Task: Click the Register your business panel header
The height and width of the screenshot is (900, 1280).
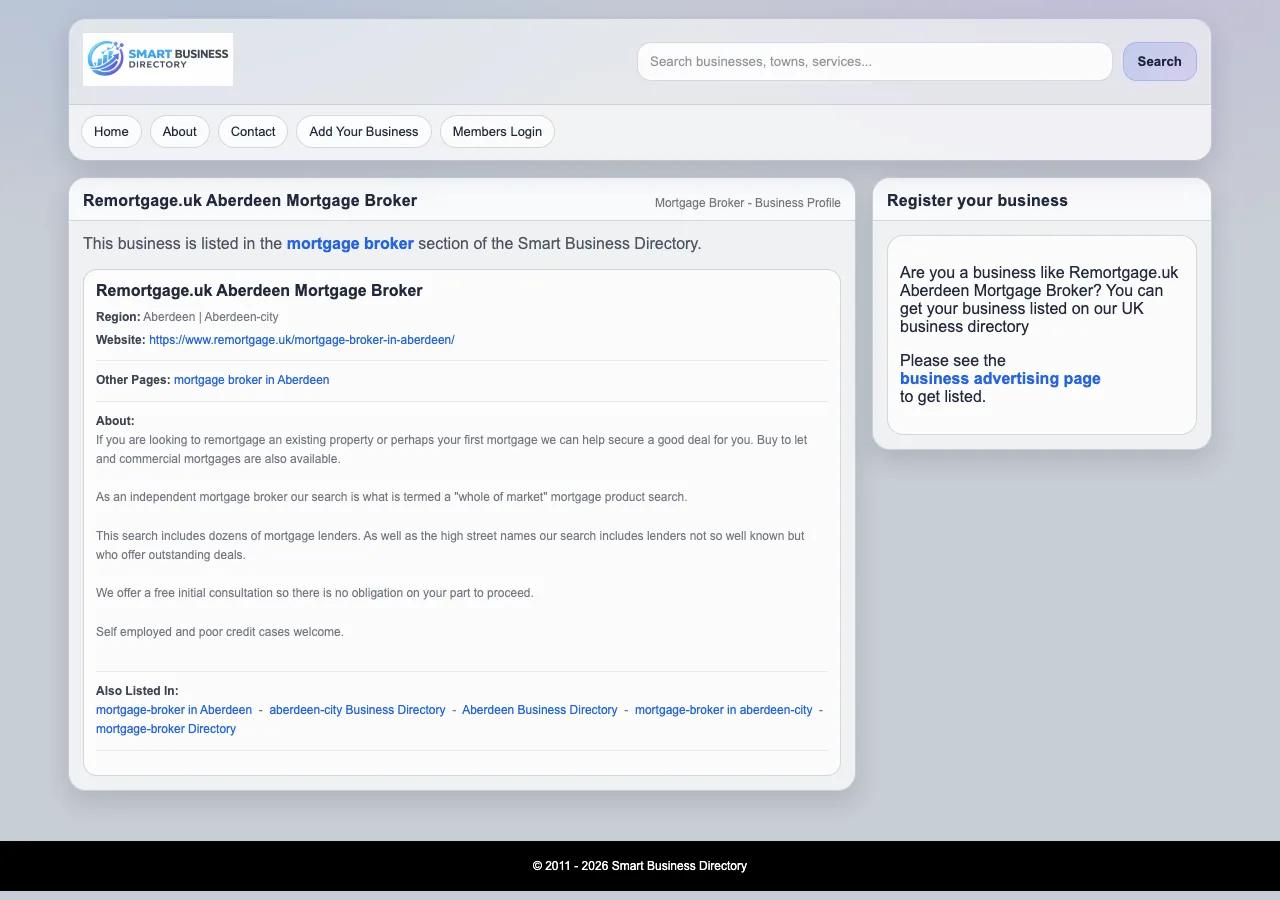Action: (x=977, y=200)
